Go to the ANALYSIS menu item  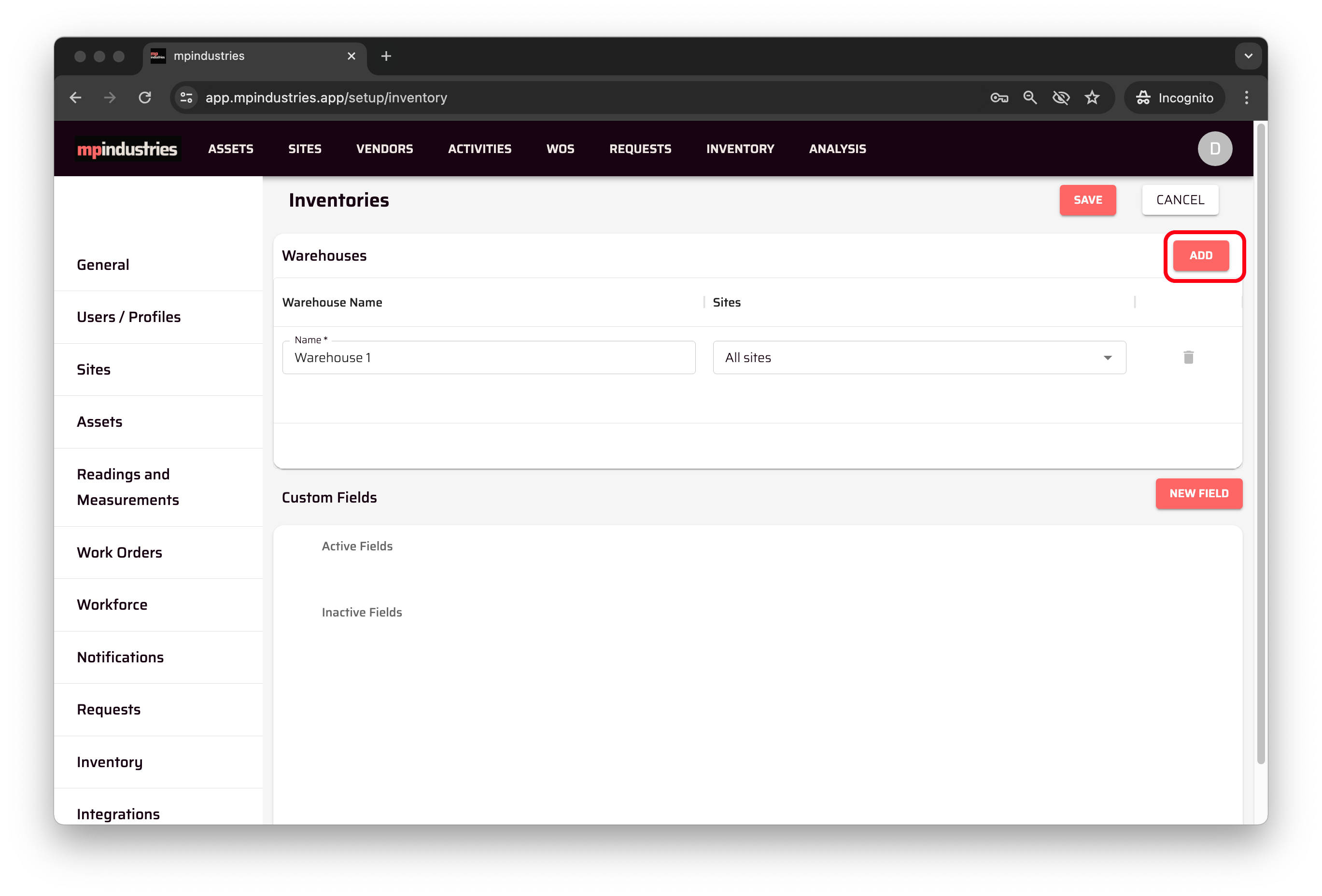point(837,149)
